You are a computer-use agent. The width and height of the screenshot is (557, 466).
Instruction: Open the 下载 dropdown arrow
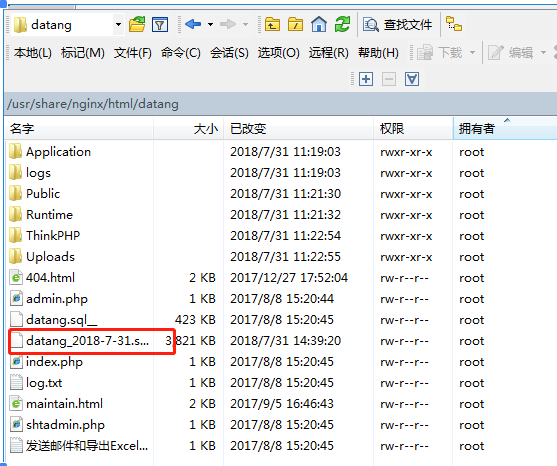(x=472, y=53)
